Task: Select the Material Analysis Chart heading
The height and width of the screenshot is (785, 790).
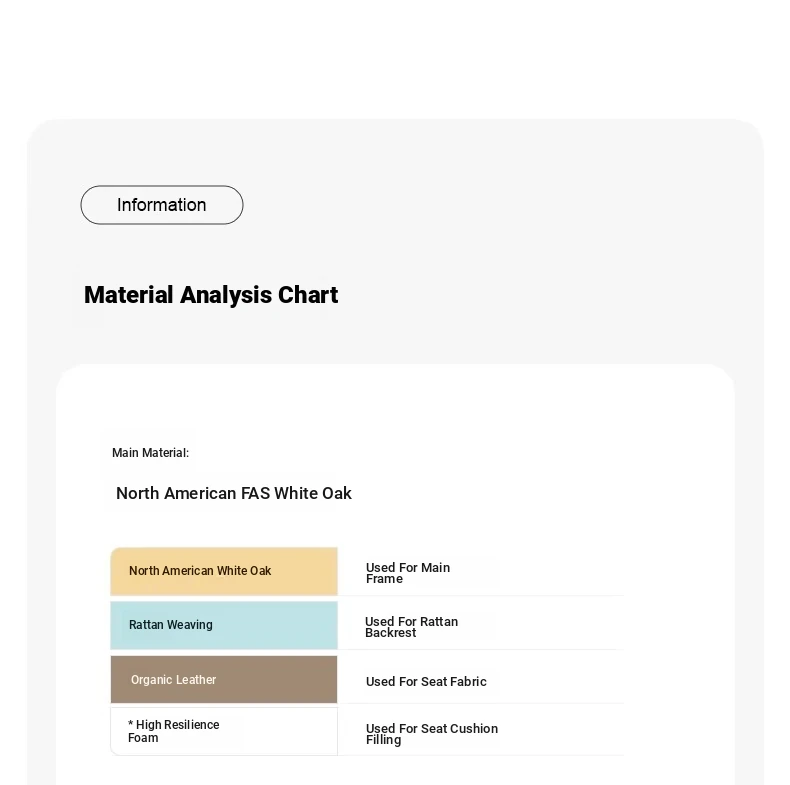Action: (211, 295)
